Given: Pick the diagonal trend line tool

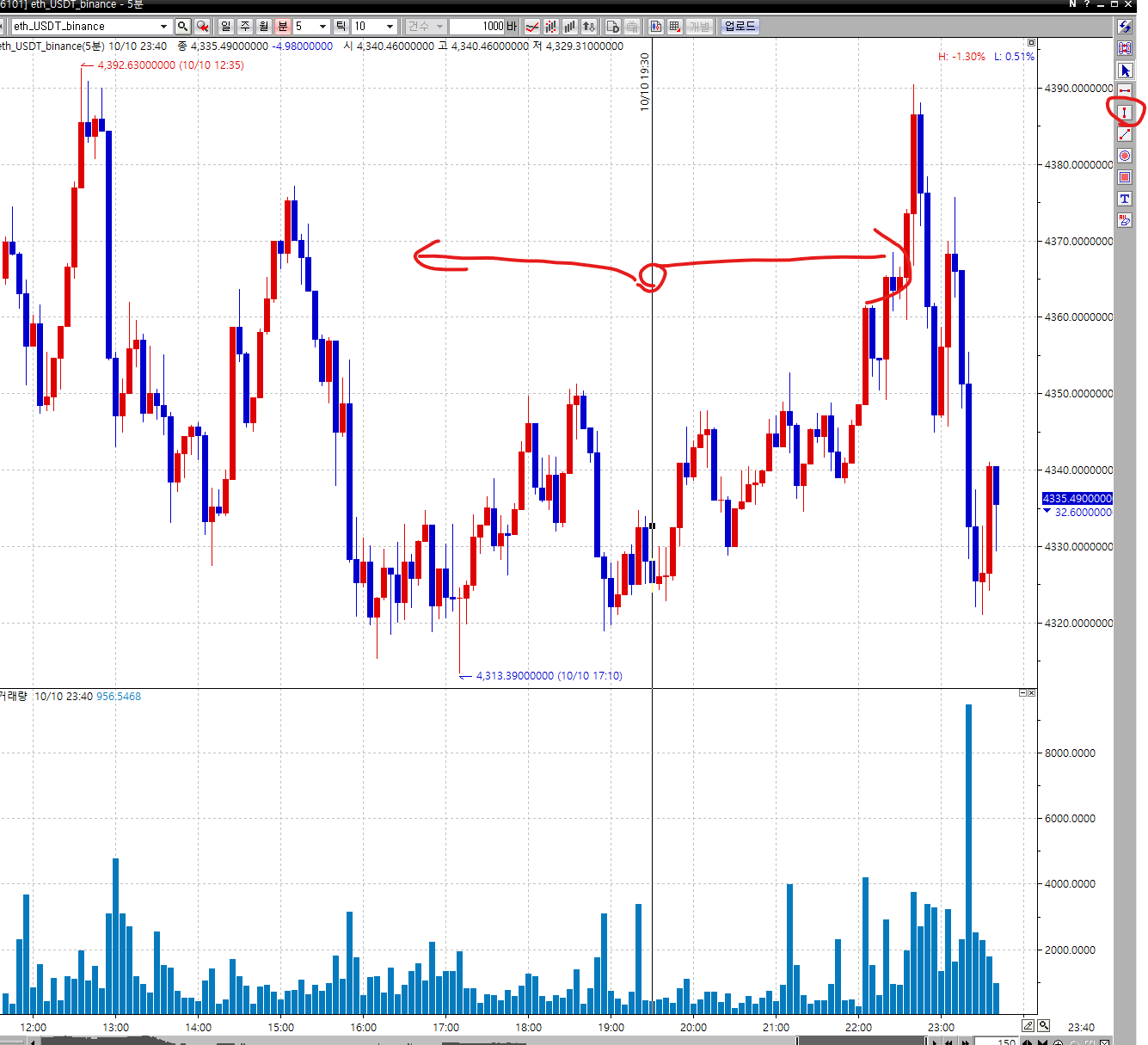Looking at the screenshot, I should pos(1124,134).
